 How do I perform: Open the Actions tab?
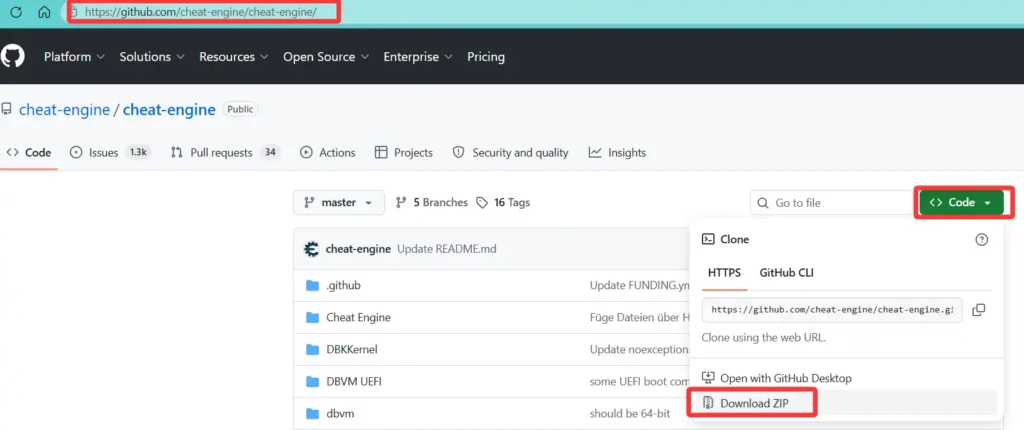pos(328,153)
